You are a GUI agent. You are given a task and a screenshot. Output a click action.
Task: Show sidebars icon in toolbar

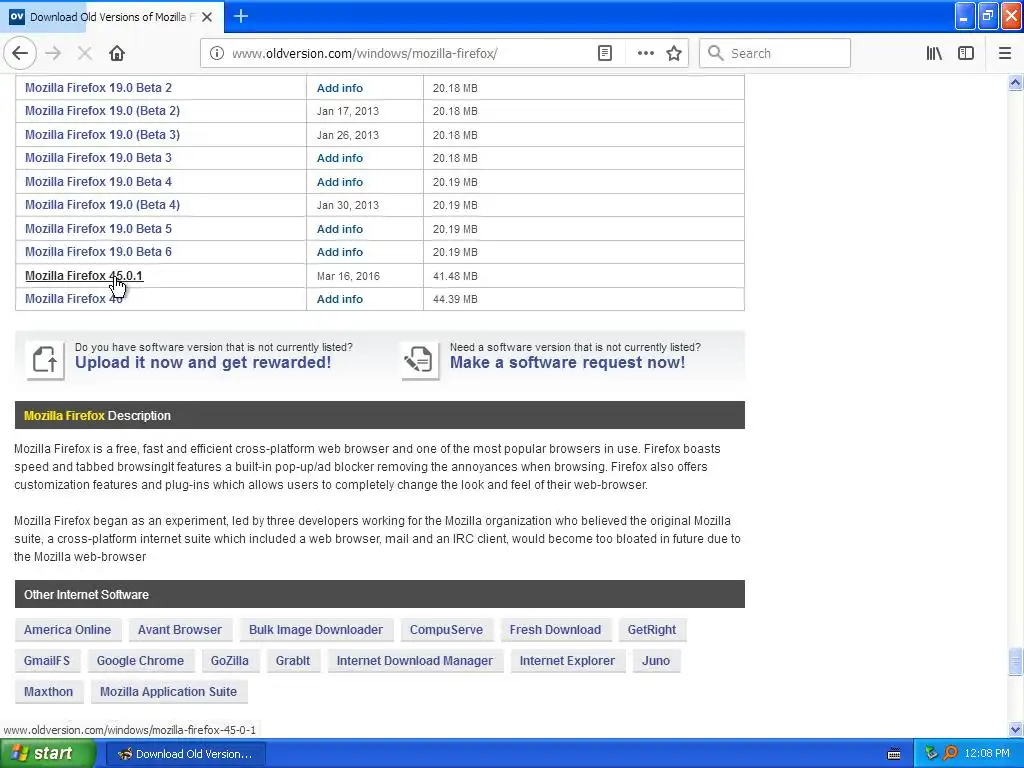pos(966,53)
